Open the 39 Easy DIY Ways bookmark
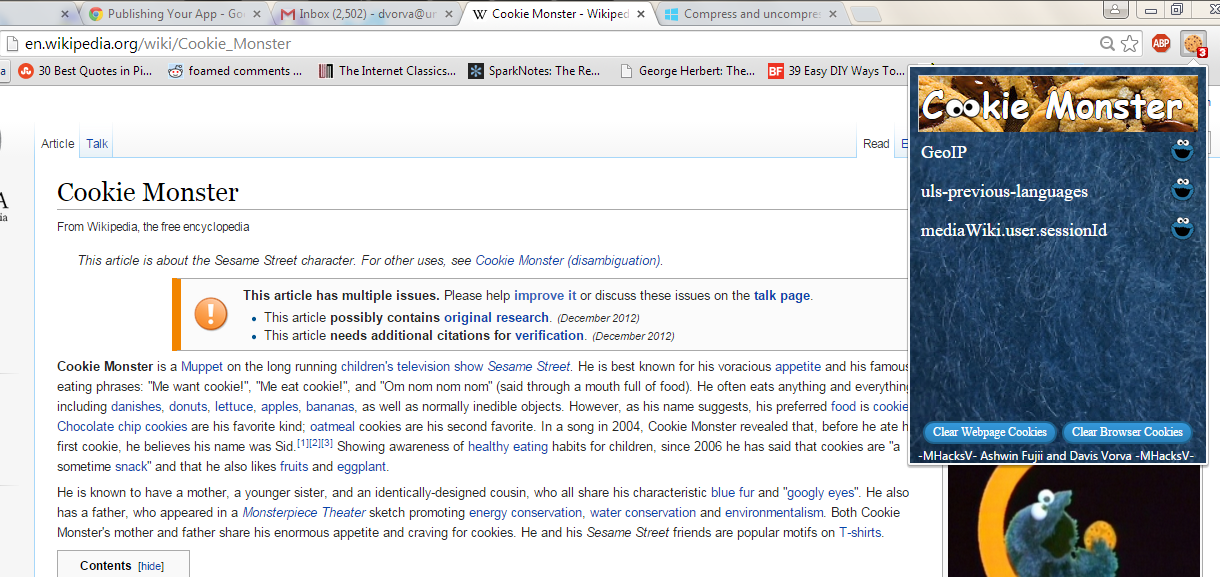Screen dimensions: 1220x577 click(x=837, y=71)
